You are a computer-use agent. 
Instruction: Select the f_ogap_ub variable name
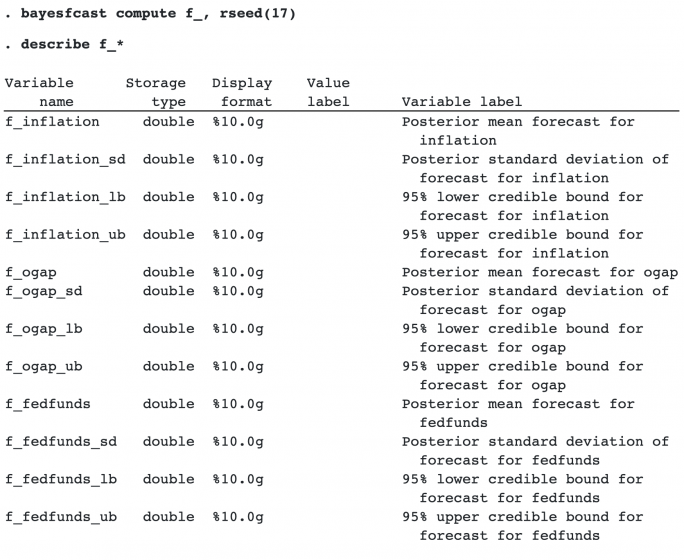coord(44,367)
